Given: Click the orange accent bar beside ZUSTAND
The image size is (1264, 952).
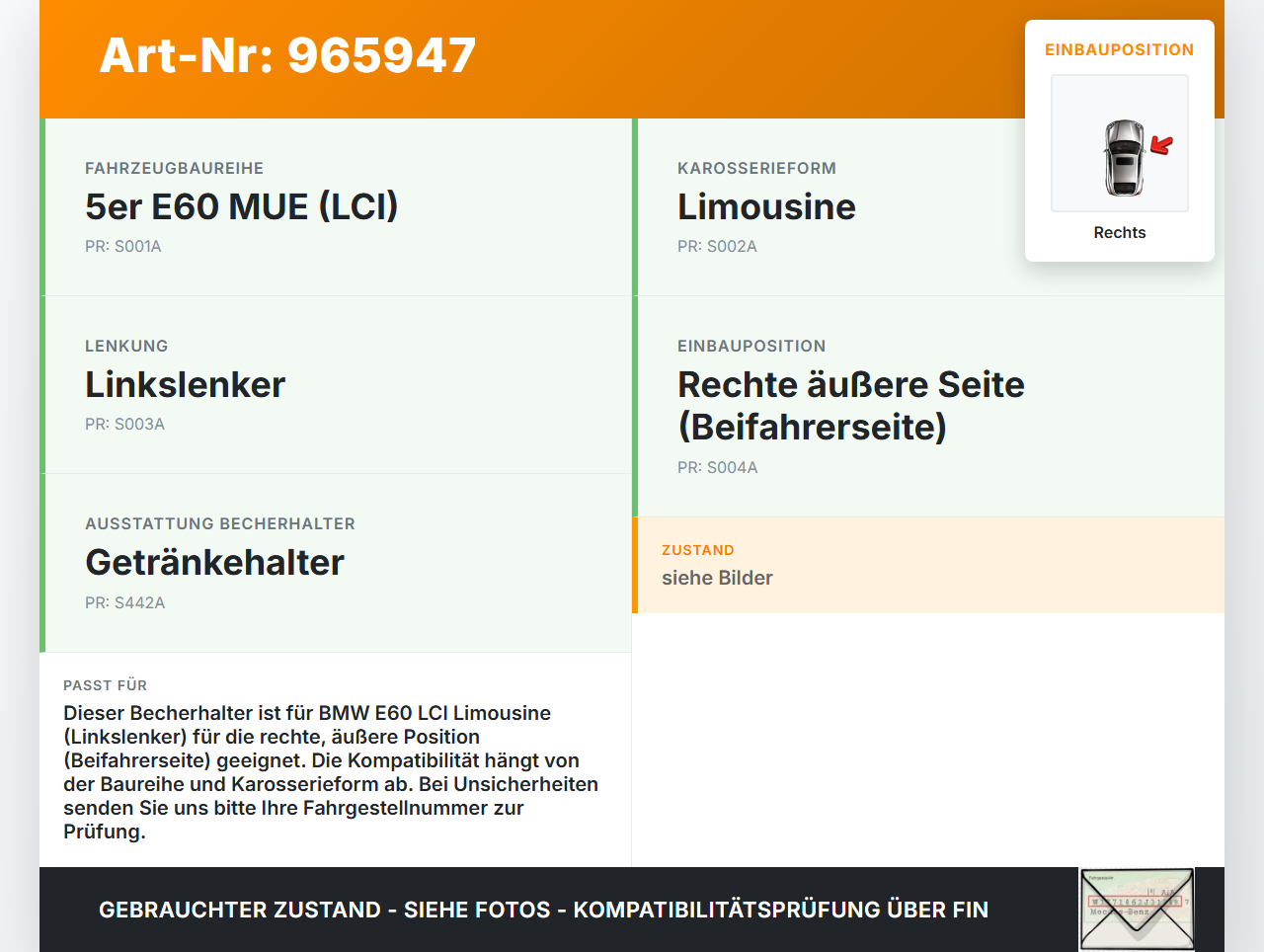Looking at the screenshot, I should tap(635, 565).
